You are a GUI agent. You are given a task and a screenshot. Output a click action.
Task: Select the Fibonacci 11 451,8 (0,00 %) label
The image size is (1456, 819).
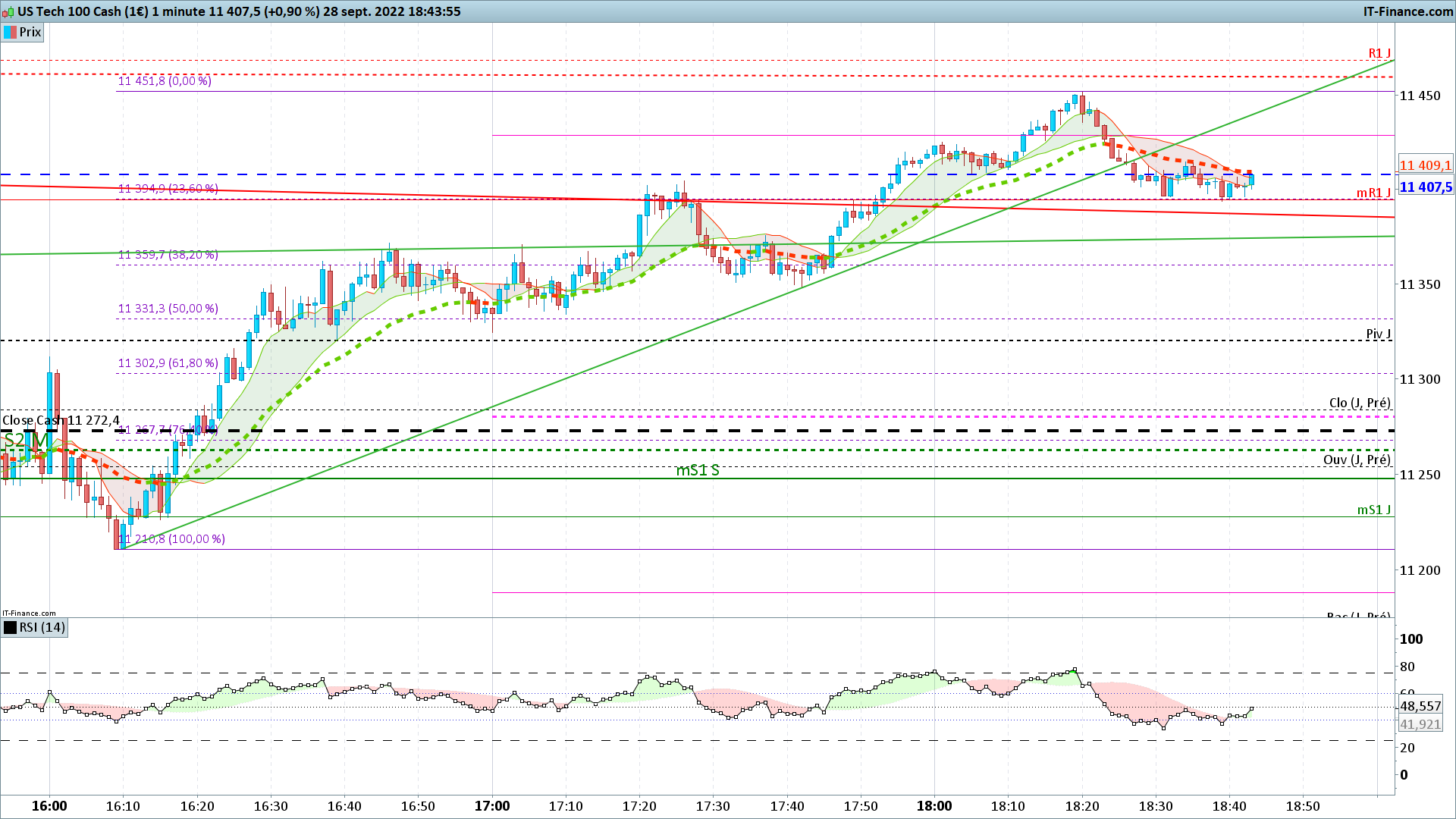(x=165, y=81)
